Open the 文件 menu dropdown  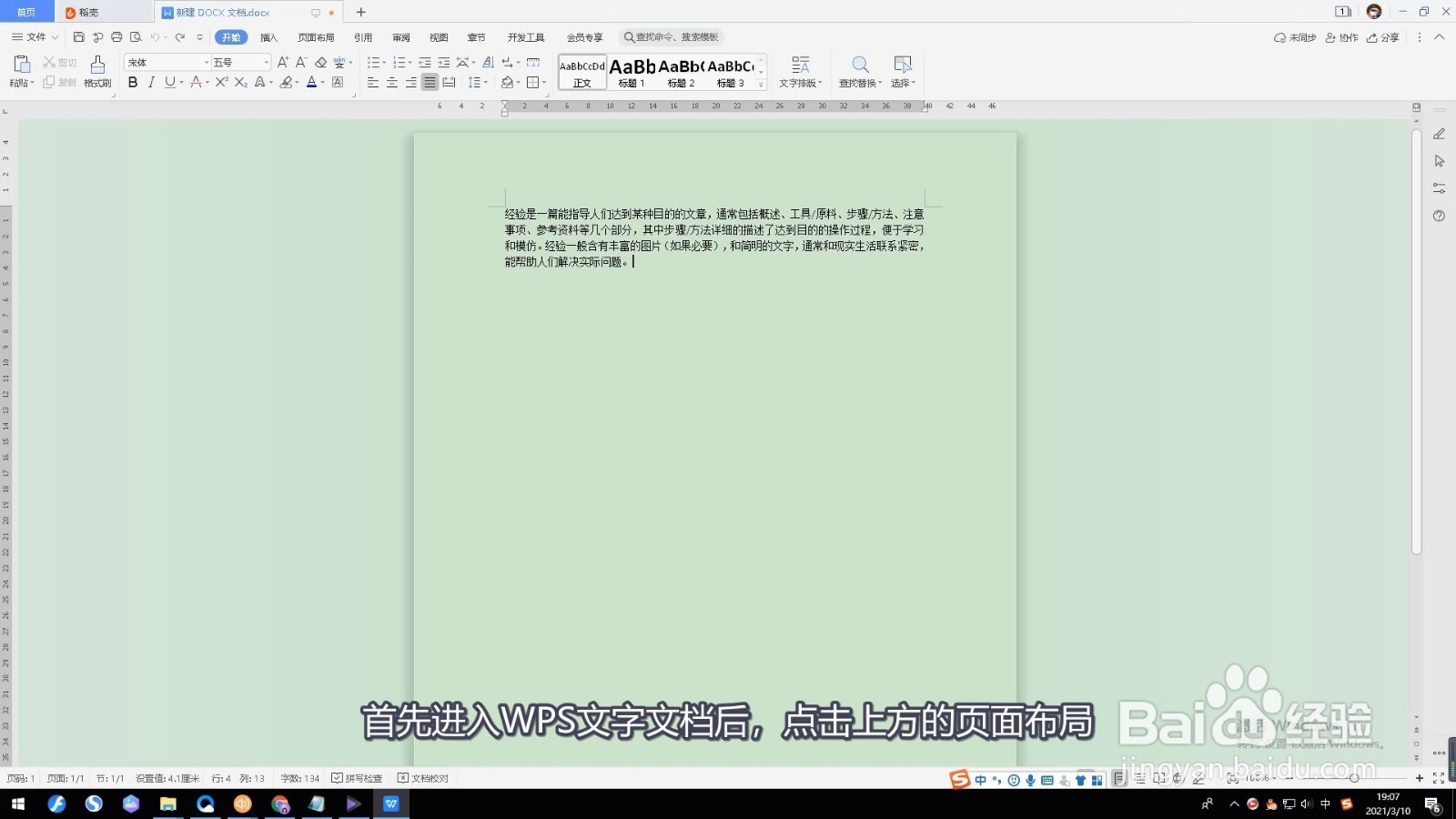pos(35,37)
